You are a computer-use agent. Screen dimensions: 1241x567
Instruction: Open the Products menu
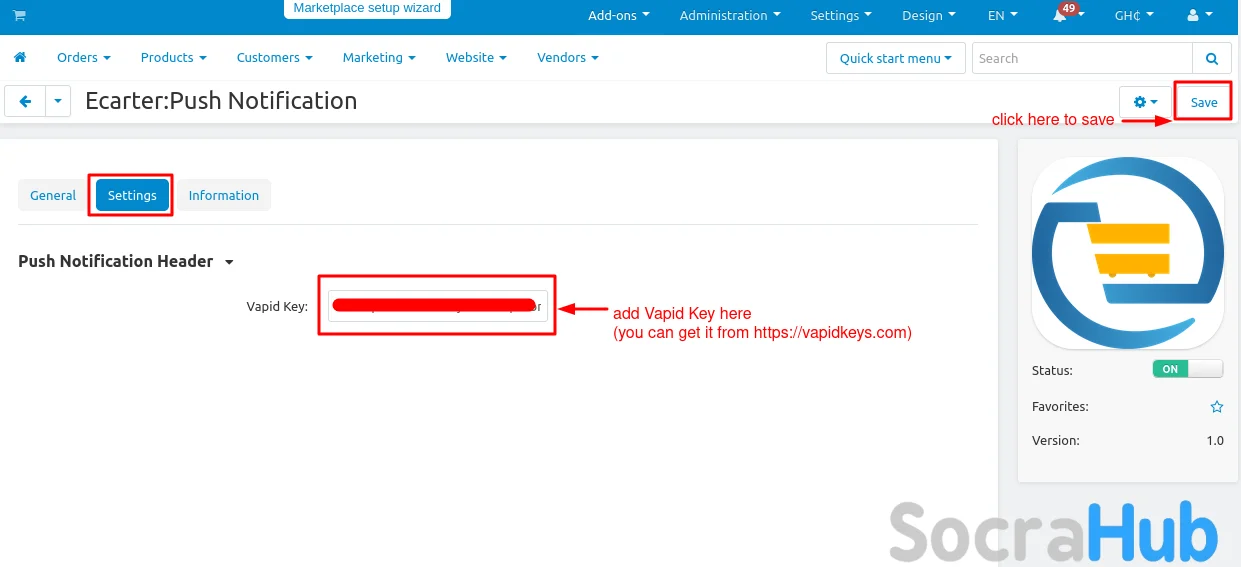173,58
